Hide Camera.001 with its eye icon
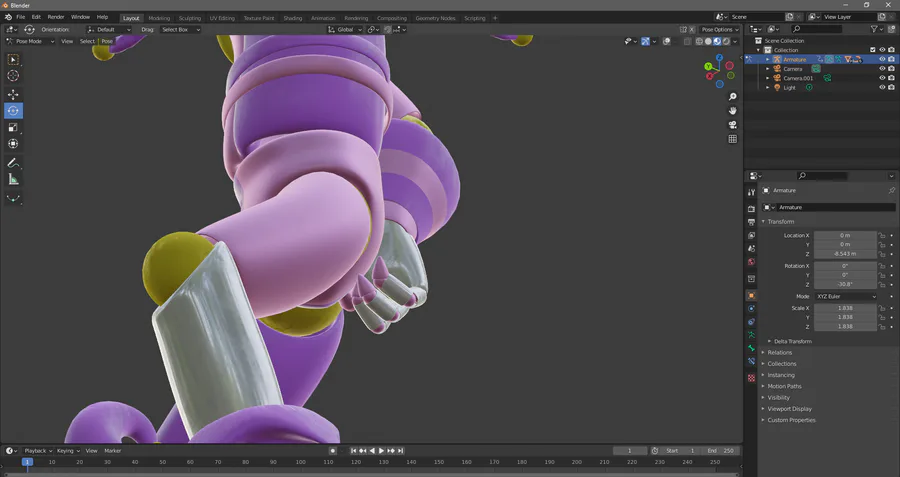Viewport: 900px width, 477px height. click(x=882, y=78)
